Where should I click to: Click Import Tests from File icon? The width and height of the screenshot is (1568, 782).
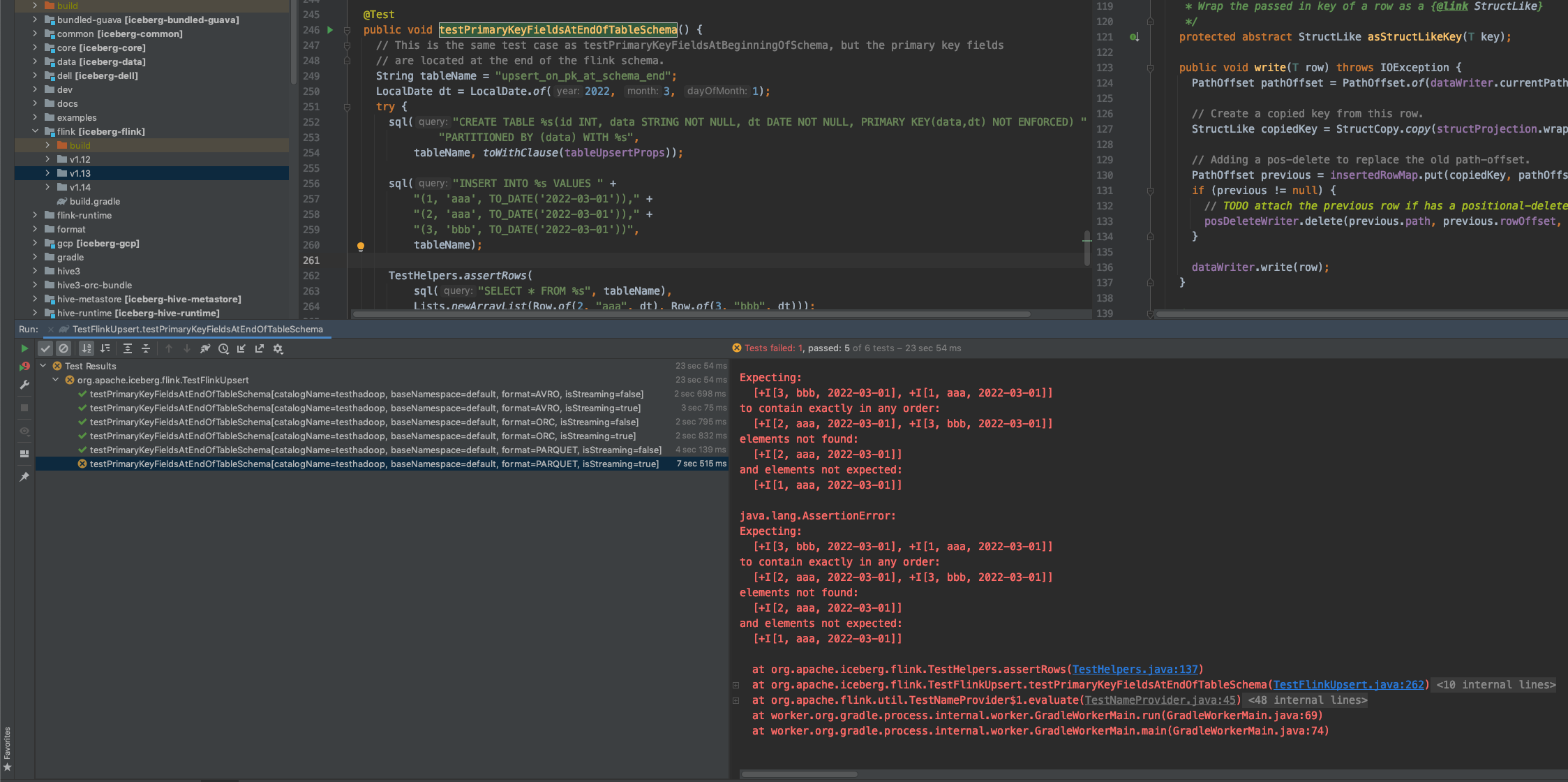pyautogui.click(x=241, y=348)
